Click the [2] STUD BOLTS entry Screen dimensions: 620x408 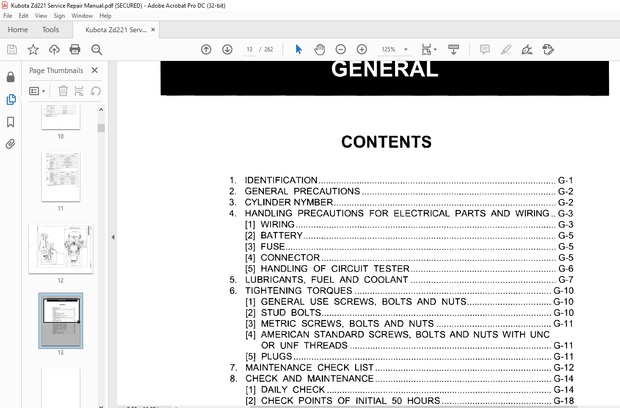click(x=410, y=313)
